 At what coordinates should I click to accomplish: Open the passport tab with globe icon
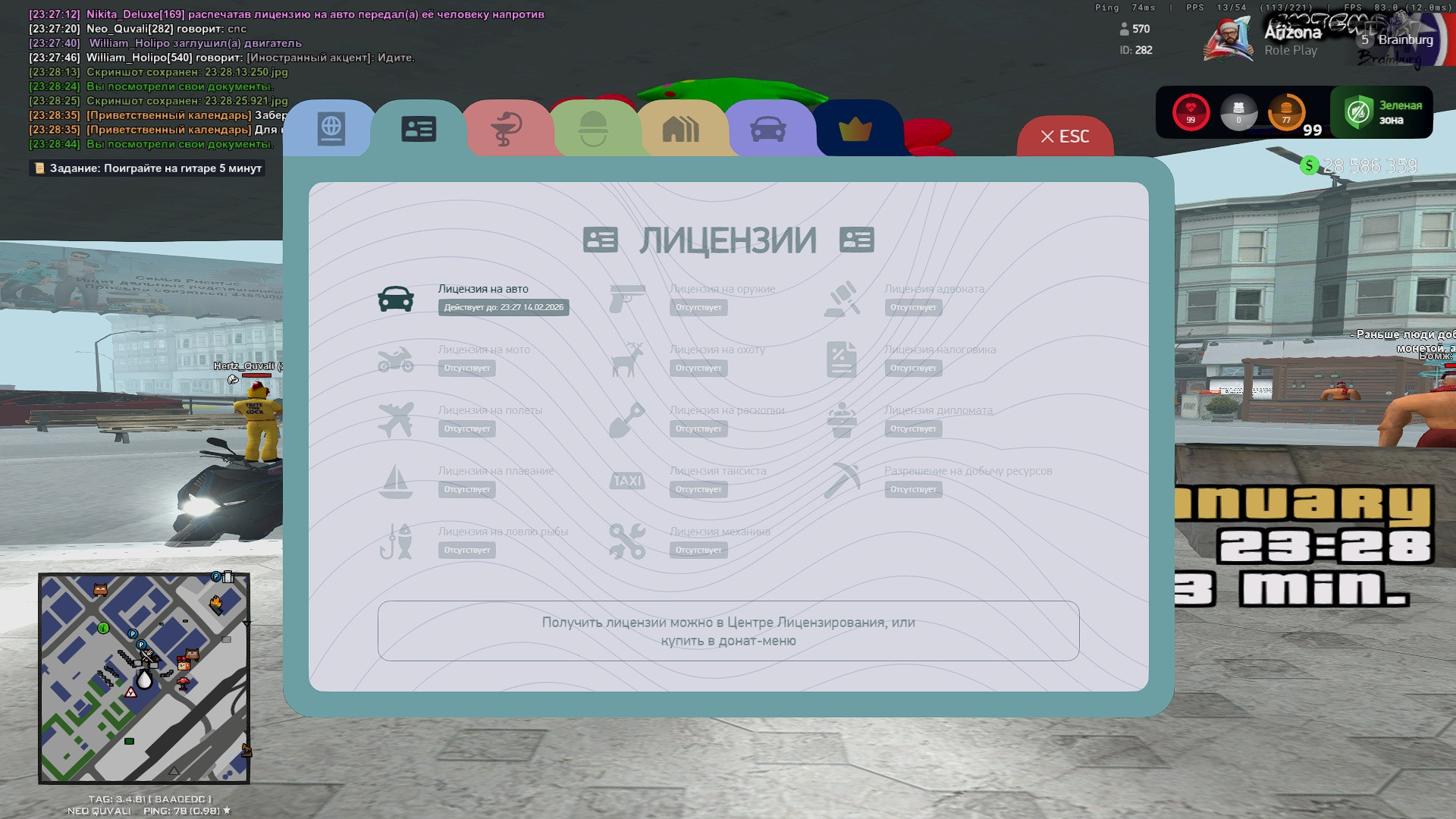point(331,129)
